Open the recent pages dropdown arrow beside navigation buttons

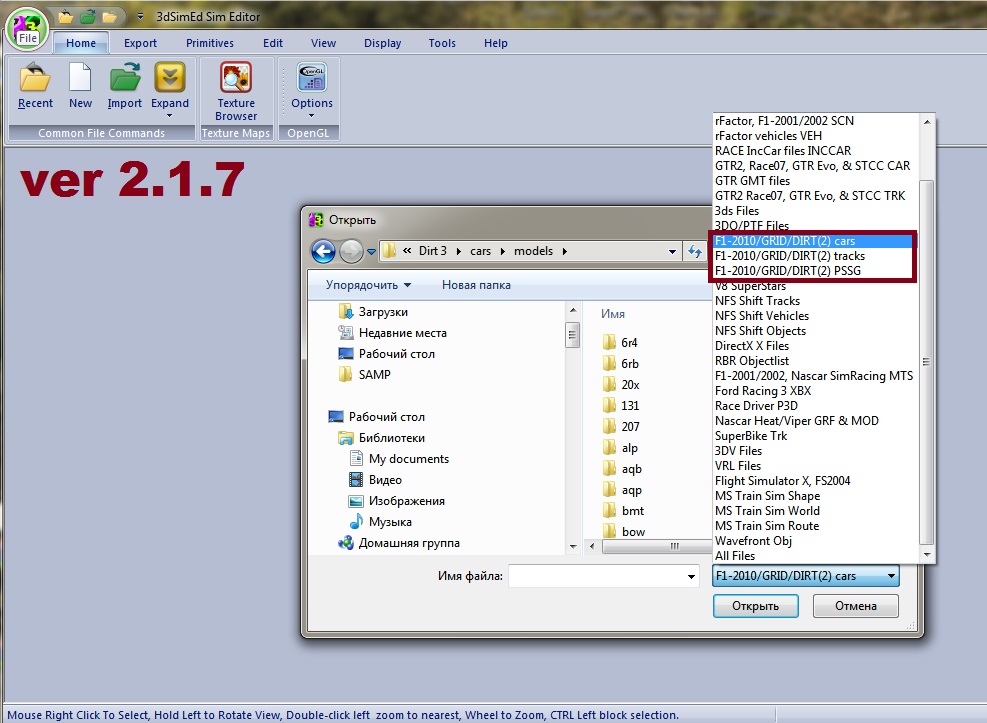[x=371, y=252]
